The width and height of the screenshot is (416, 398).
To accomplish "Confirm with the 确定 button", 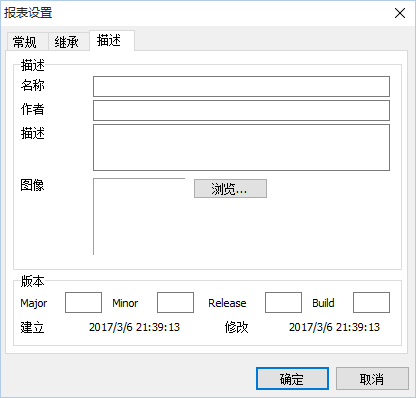I will pyautogui.click(x=292, y=379).
